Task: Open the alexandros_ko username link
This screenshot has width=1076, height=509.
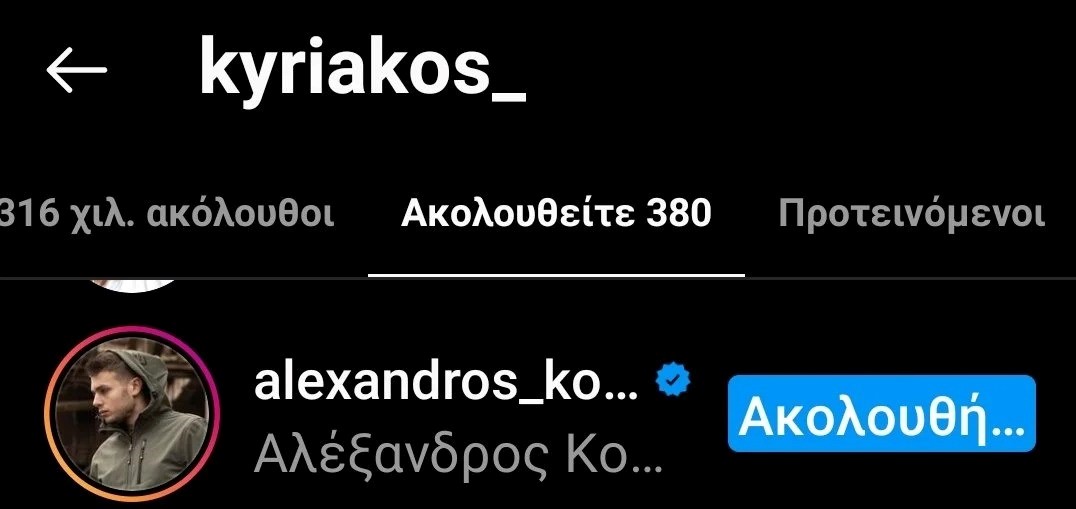Action: click(x=446, y=383)
